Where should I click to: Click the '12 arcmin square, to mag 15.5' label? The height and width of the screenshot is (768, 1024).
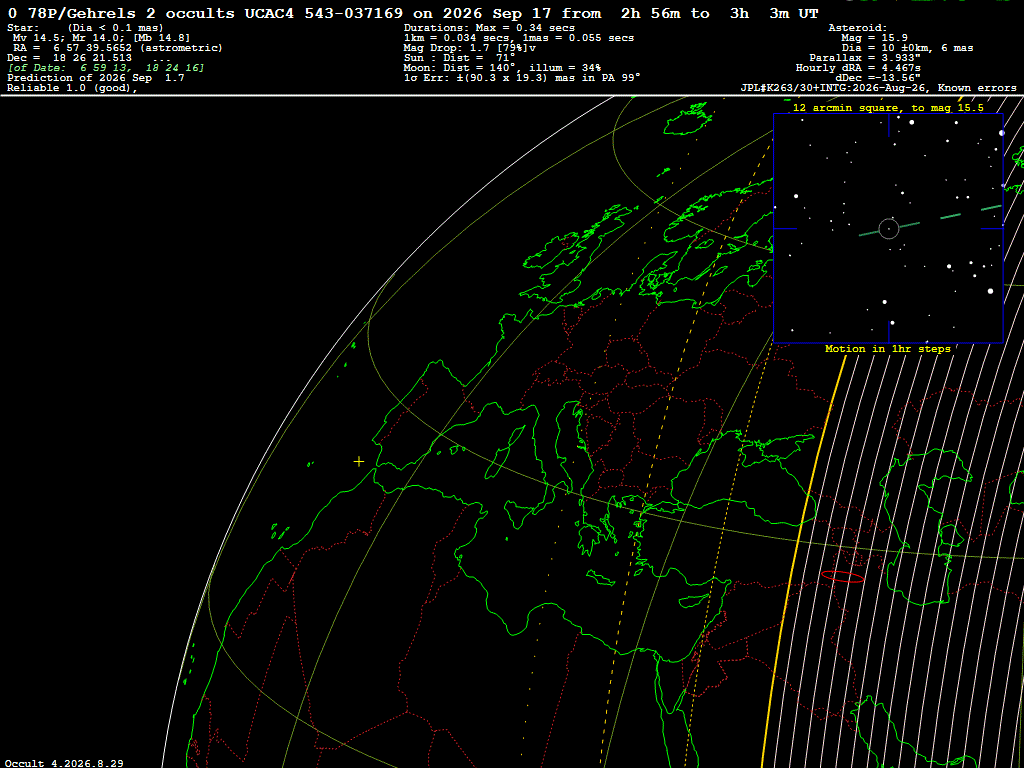tap(888, 108)
